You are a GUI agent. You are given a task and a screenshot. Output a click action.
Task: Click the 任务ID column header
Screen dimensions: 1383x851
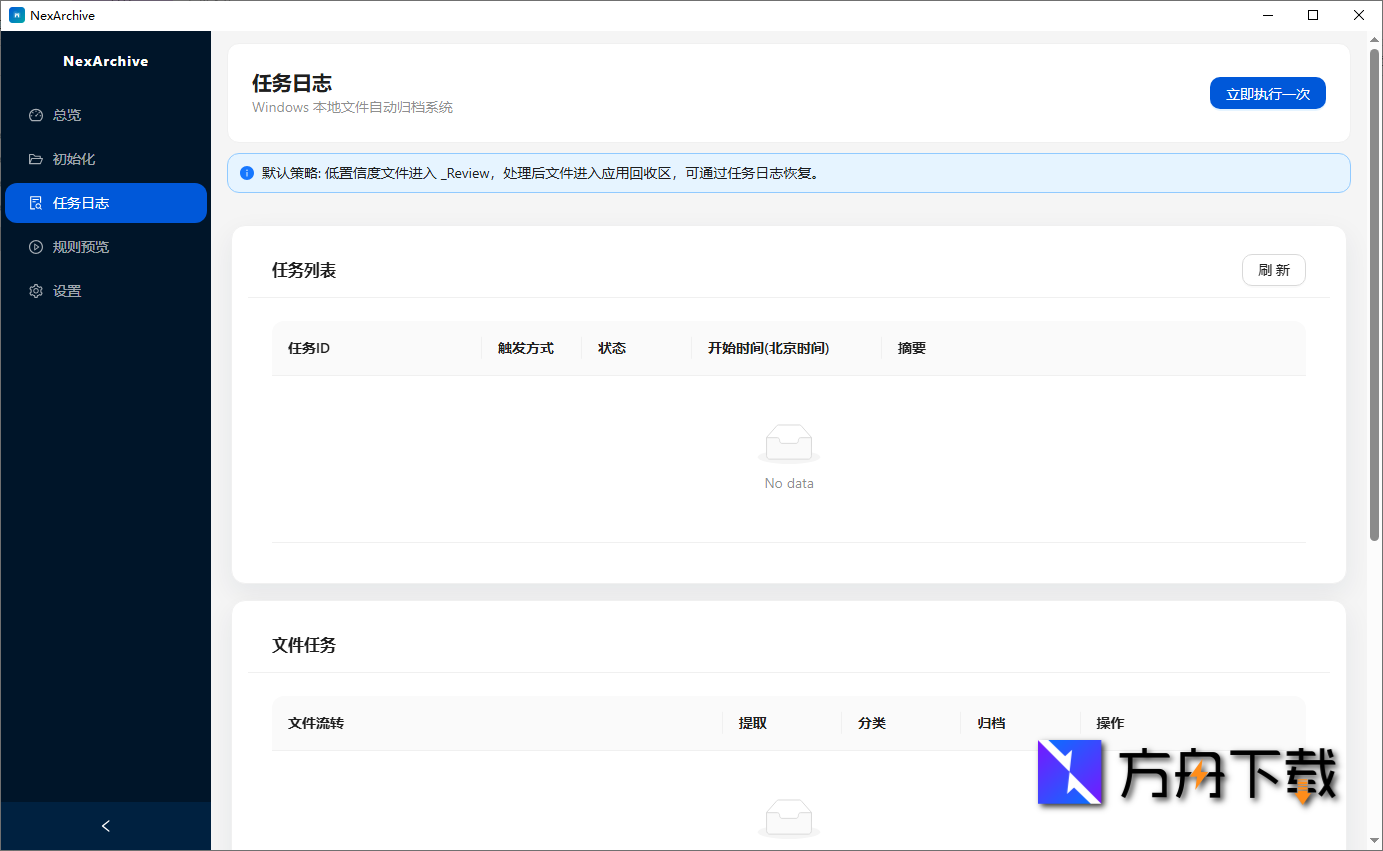tap(308, 348)
